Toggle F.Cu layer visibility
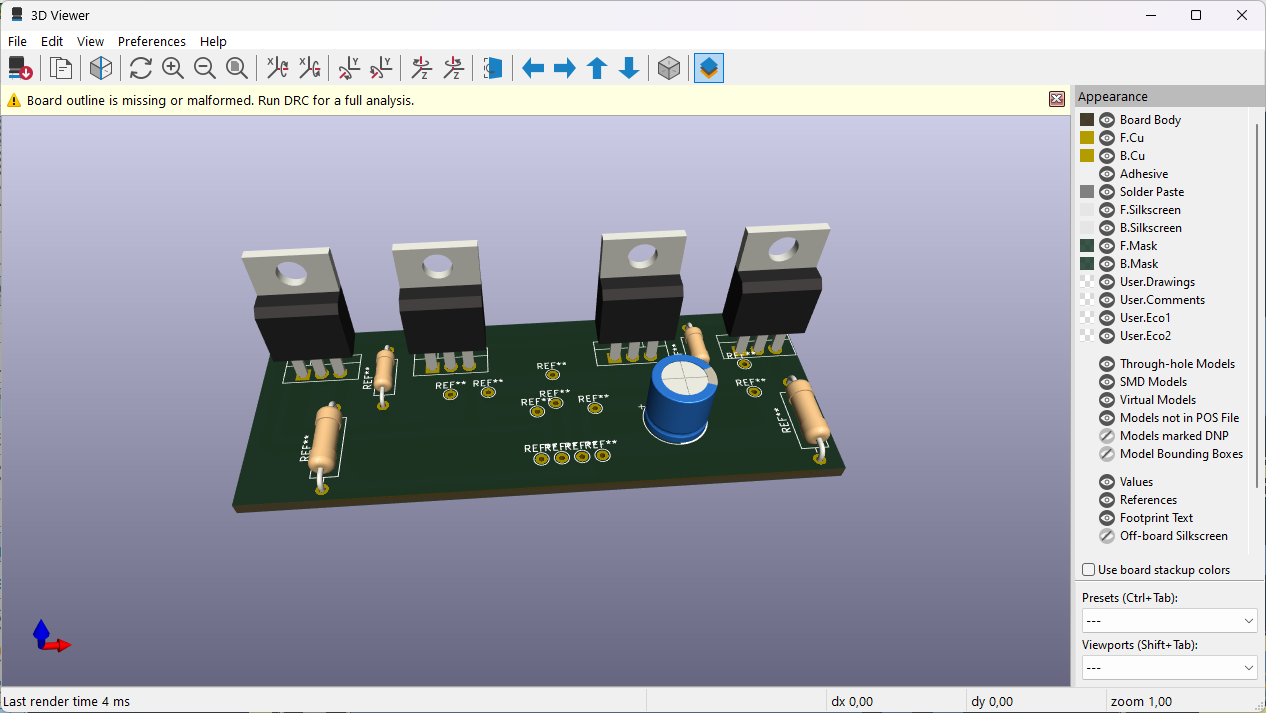The image size is (1266, 713). click(x=1107, y=138)
